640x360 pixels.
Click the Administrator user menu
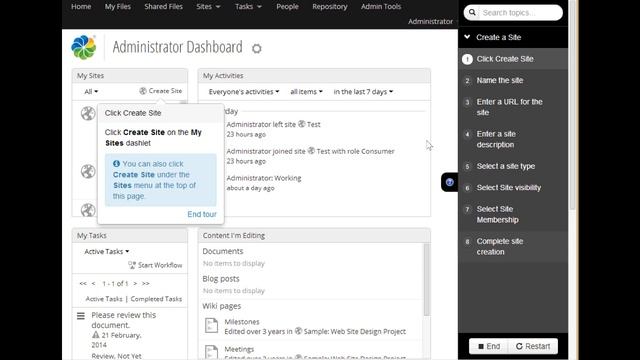click(x=430, y=21)
